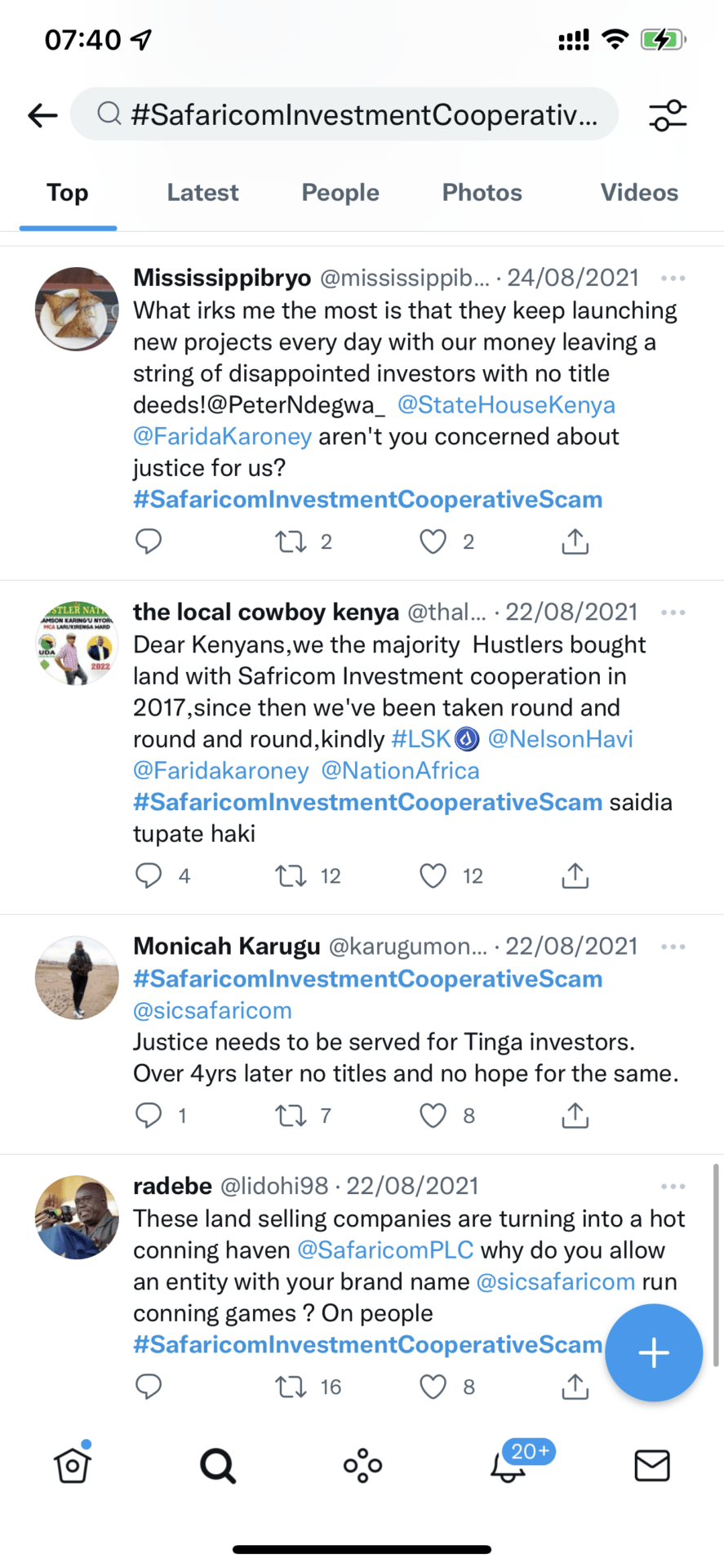The image size is (724, 1568).
Task: Like the local cowboy kenya tweet
Action: pyautogui.click(x=433, y=876)
